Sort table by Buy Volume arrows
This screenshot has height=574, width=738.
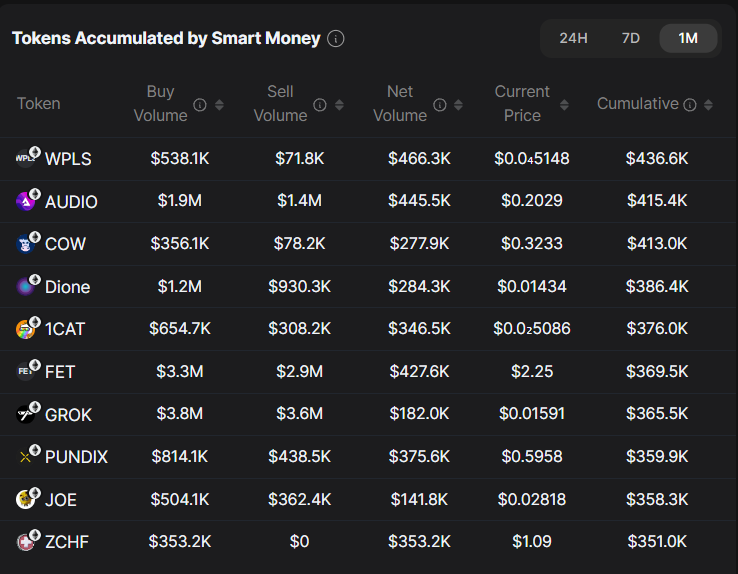tap(219, 104)
